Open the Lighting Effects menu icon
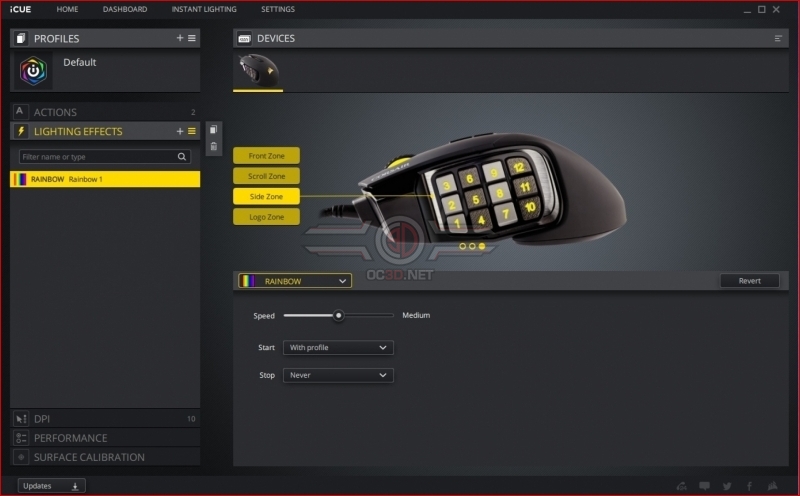 (x=192, y=131)
